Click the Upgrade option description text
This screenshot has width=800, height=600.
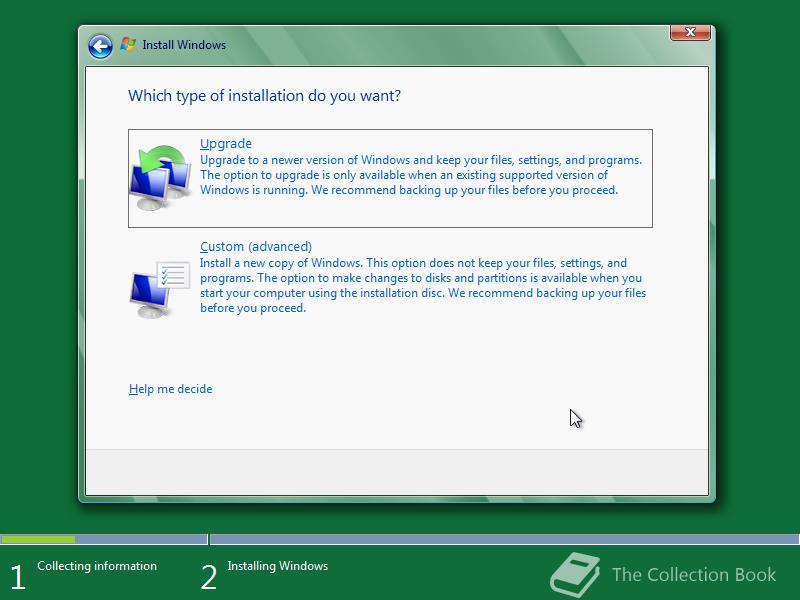point(421,175)
